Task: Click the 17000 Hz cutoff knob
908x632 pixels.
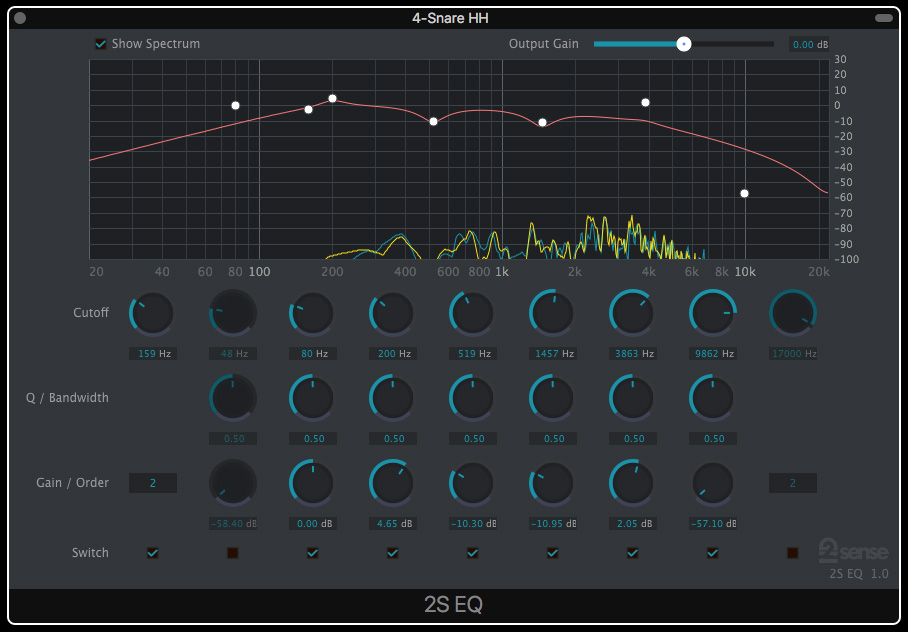Action: 793,313
